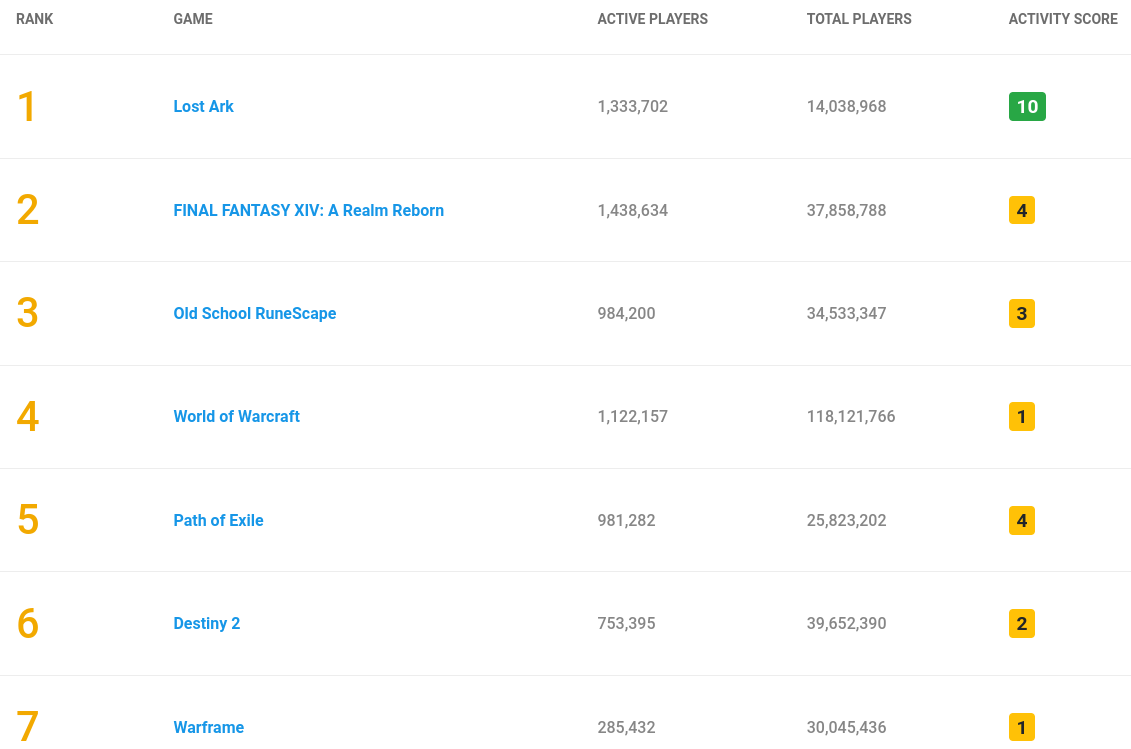This screenshot has width=1131, height=749.
Task: Sort by the ACTIVE PLAYERS column header
Action: pos(653,19)
